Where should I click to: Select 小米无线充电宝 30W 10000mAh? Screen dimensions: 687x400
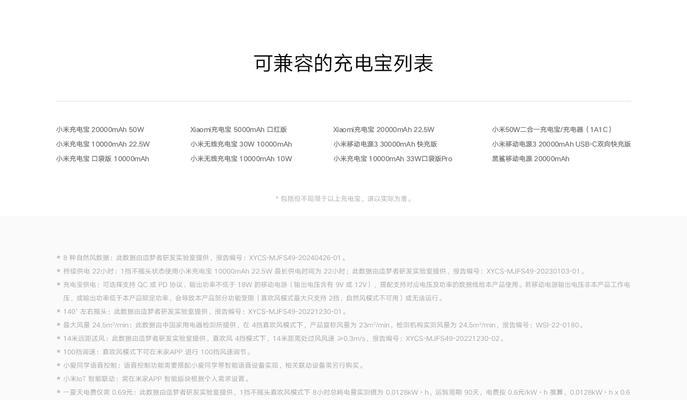point(241,144)
